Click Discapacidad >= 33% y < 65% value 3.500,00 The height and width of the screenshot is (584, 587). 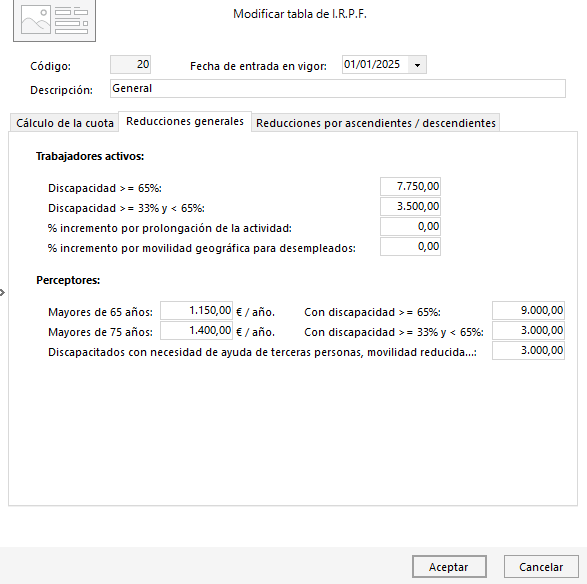tap(410, 207)
